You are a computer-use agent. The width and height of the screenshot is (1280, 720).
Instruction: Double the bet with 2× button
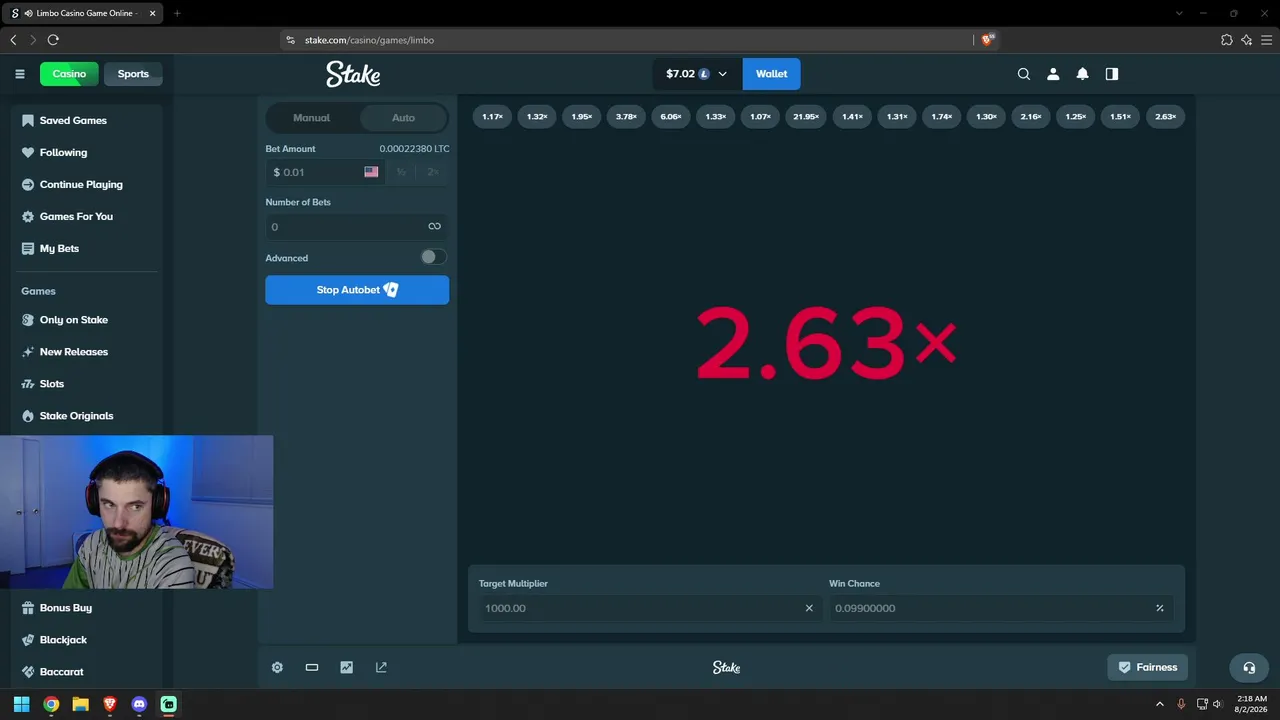pyautogui.click(x=433, y=172)
